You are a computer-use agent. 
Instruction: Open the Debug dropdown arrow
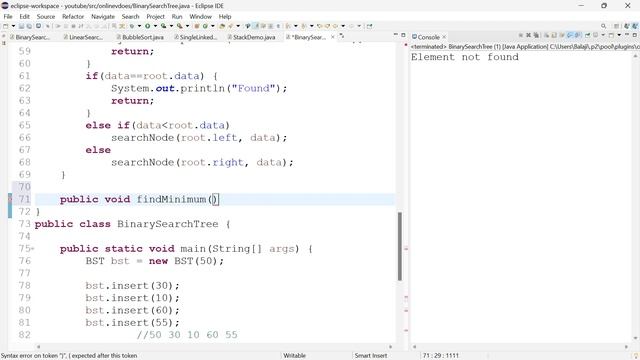point(139,26)
